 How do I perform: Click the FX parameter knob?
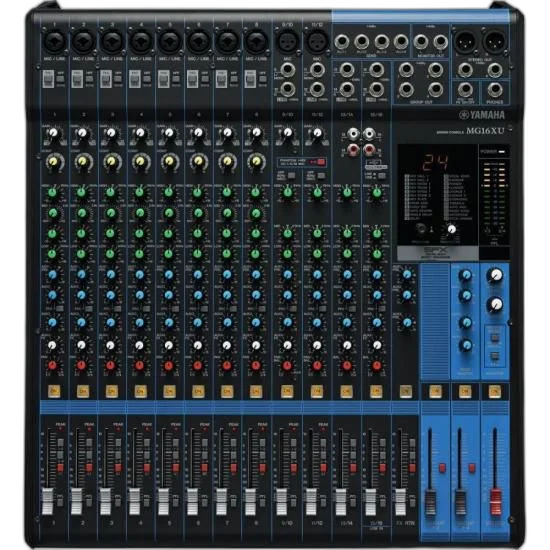451,229
